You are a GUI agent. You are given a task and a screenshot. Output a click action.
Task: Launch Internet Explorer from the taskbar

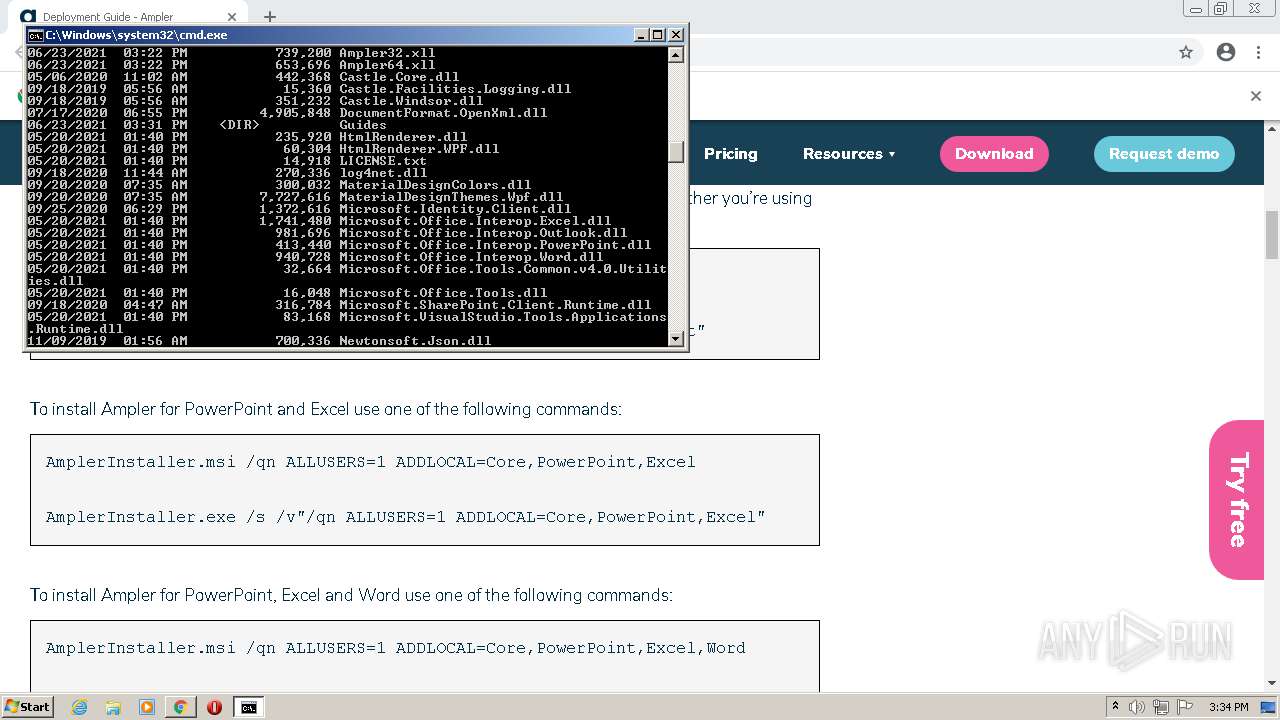[79, 707]
